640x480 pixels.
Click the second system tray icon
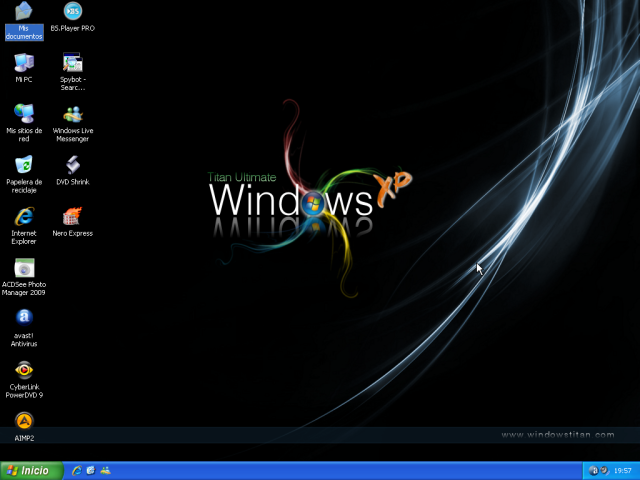pyautogui.click(x=604, y=471)
